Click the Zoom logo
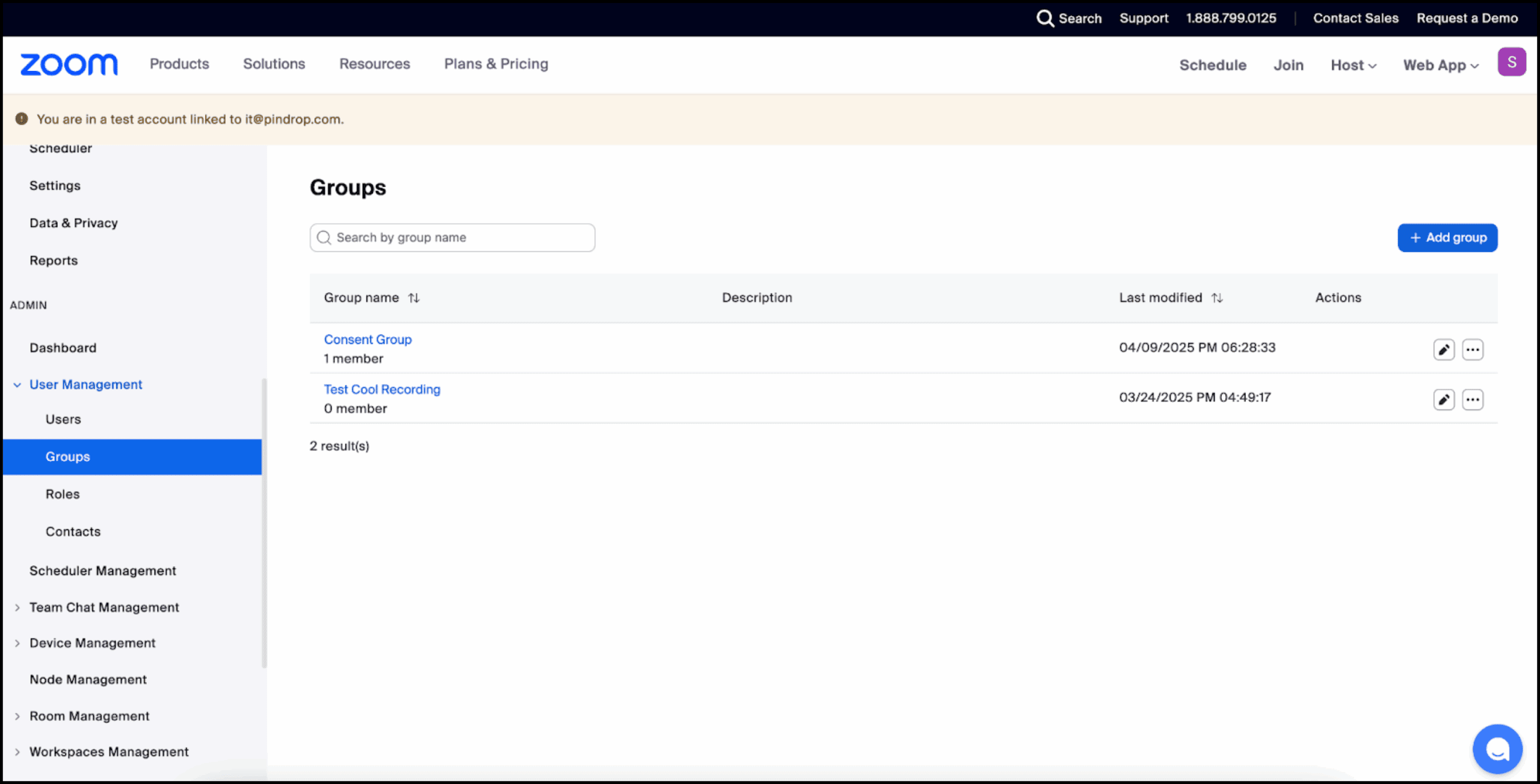1540x784 pixels. point(69,64)
